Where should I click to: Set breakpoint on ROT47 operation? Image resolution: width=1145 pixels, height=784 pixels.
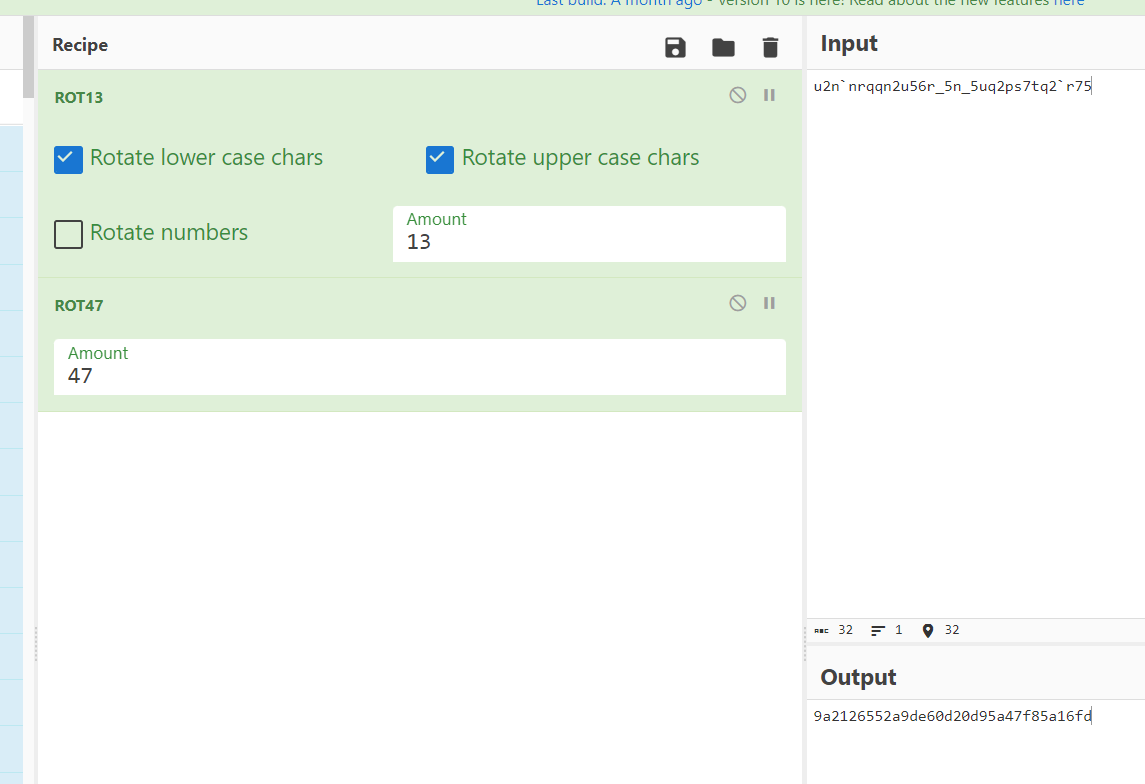click(769, 303)
